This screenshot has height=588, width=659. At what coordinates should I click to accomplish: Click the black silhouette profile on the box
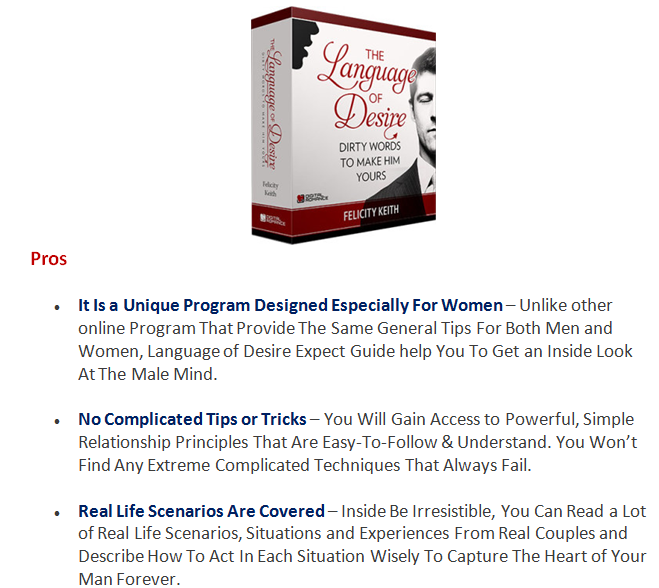(305, 44)
